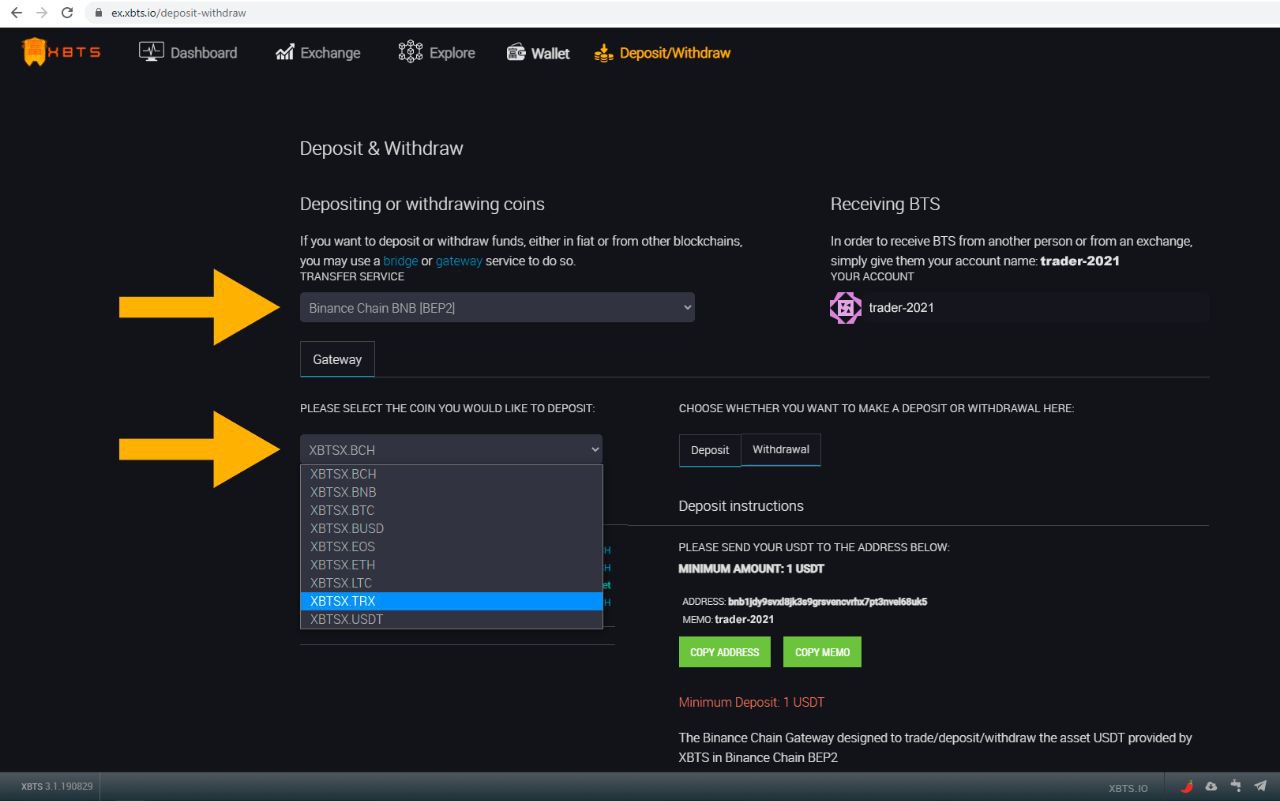Choose XBTSX.BNB from the list

[451, 492]
